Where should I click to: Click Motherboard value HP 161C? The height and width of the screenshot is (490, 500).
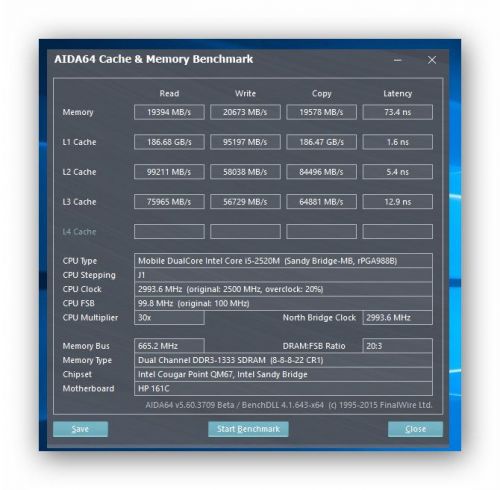click(283, 388)
